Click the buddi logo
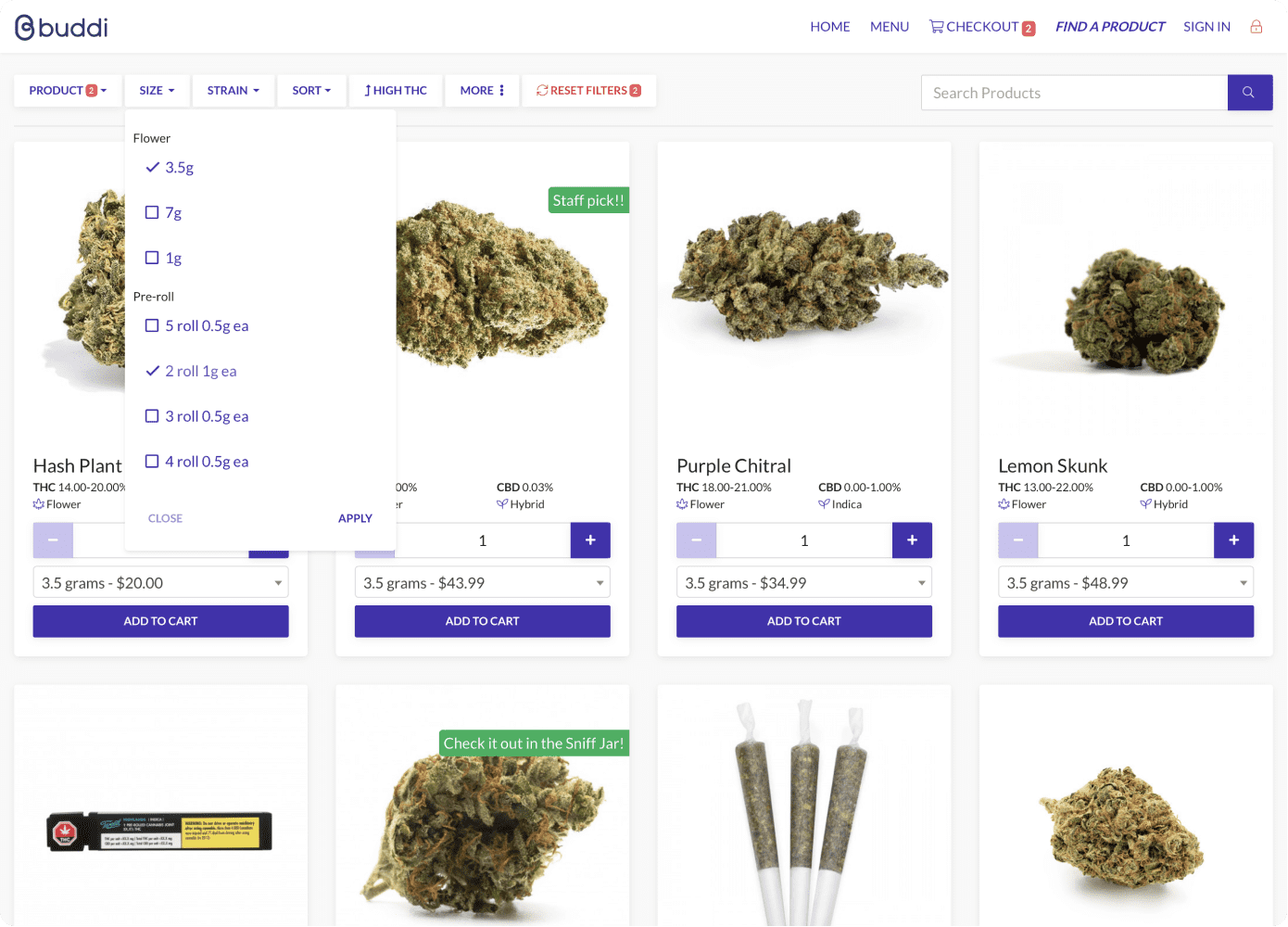The height and width of the screenshot is (927, 1288). tap(61, 28)
